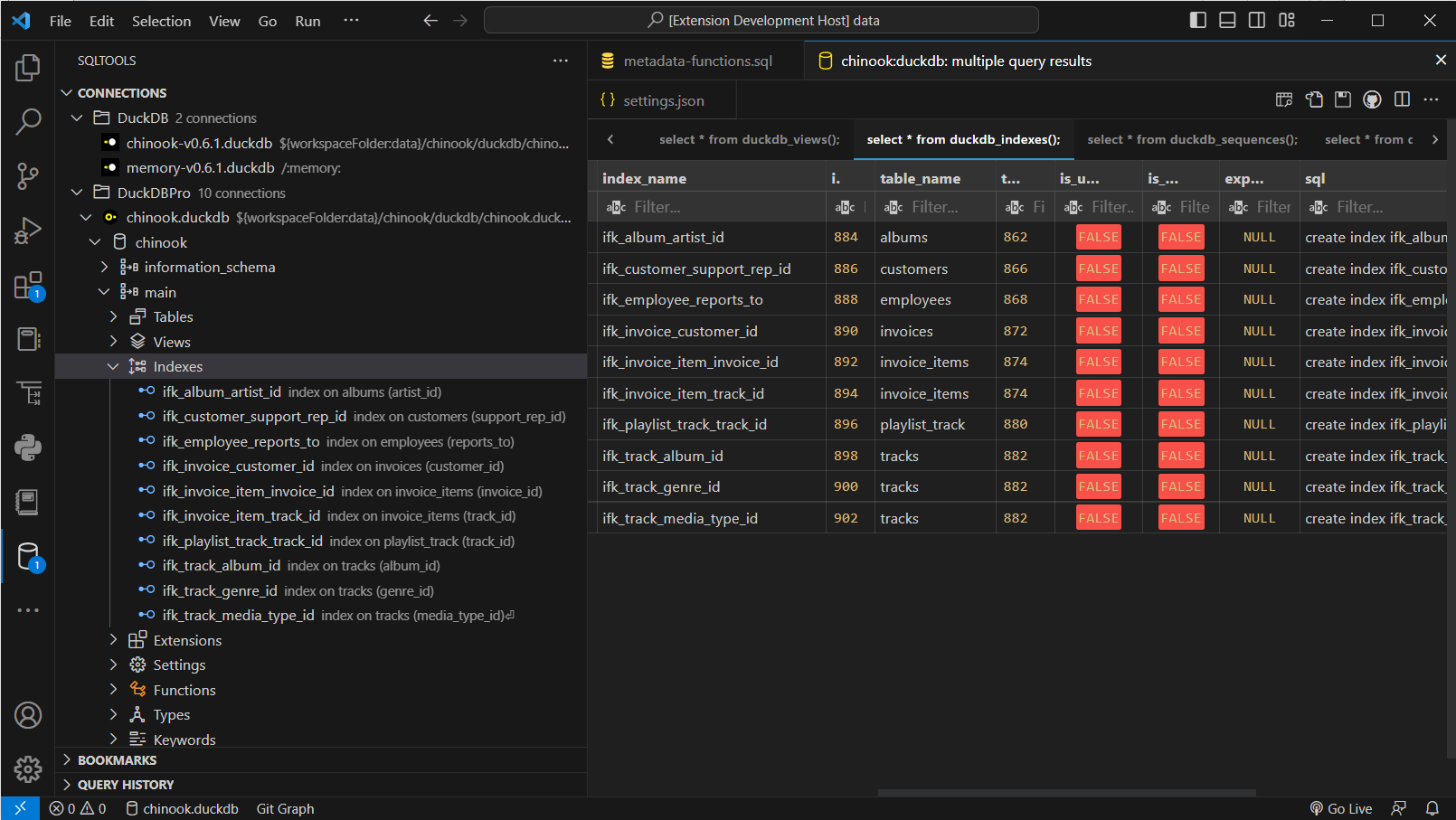The height and width of the screenshot is (820, 1456).
Task: Open SQLTools database icon in activity bar
Action: pos(28,557)
